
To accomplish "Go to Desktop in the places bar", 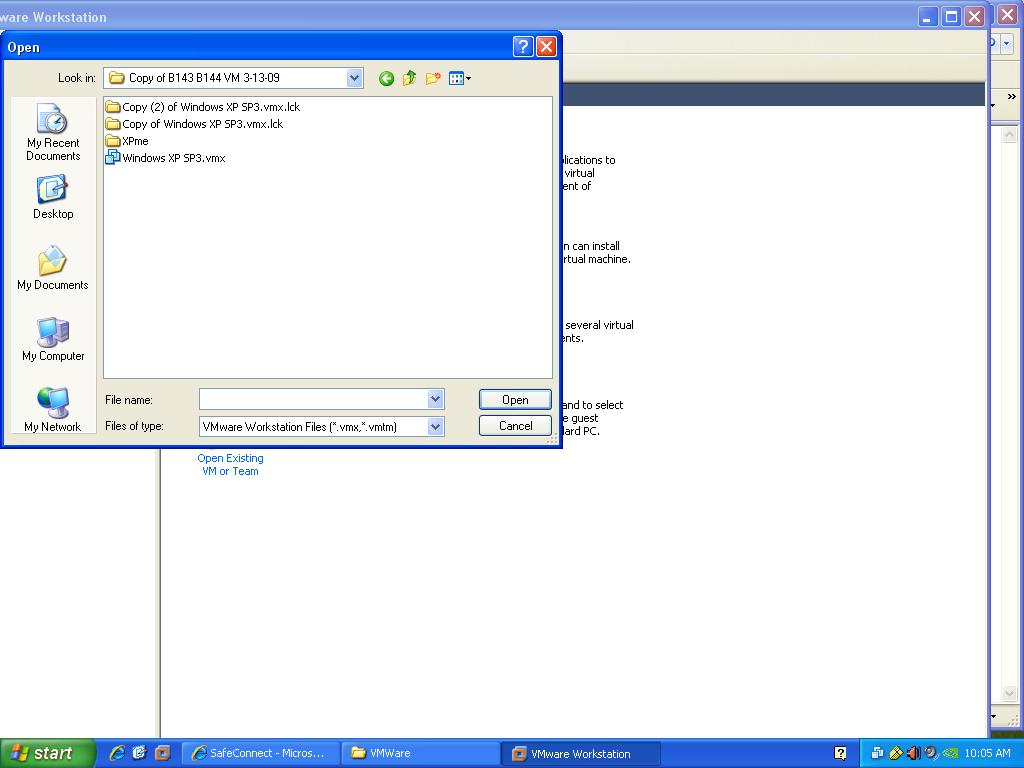I will point(53,197).
